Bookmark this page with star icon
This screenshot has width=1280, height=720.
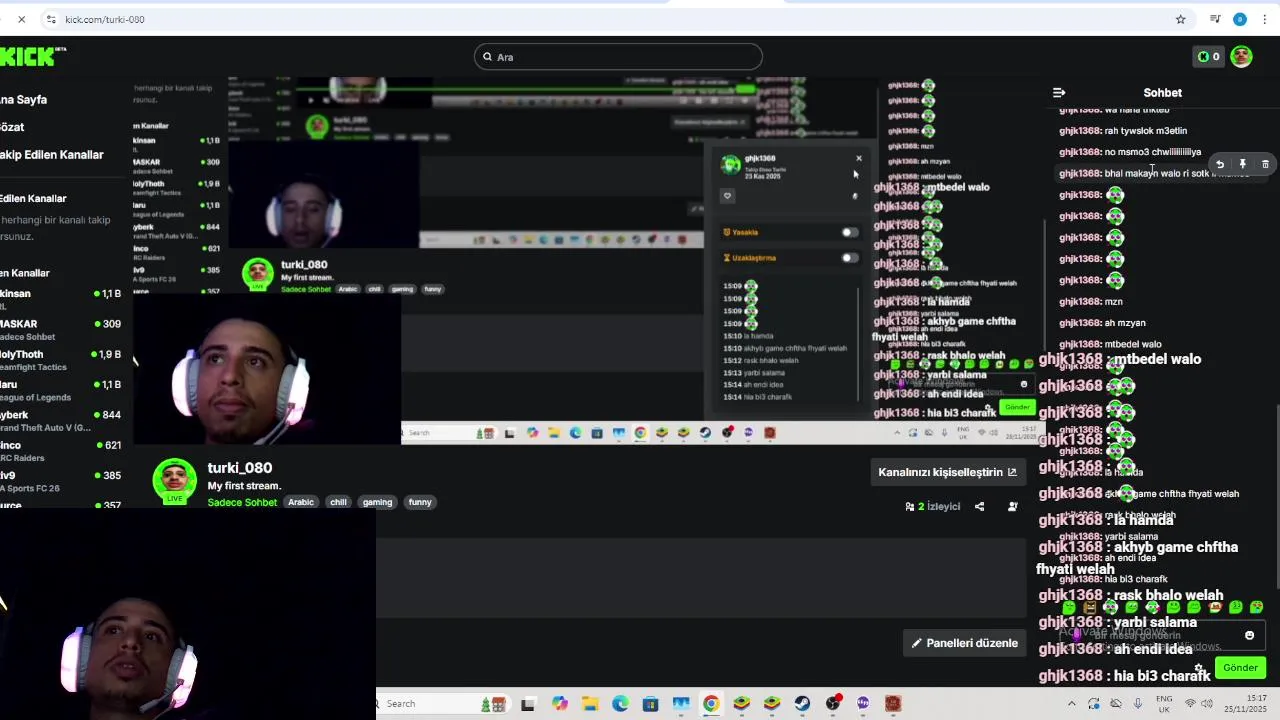tap(1180, 19)
